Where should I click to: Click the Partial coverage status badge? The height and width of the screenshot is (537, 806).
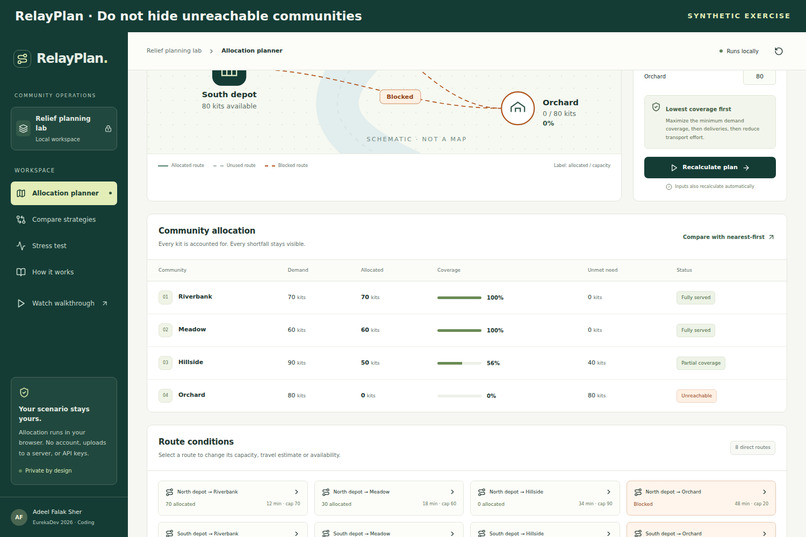701,363
